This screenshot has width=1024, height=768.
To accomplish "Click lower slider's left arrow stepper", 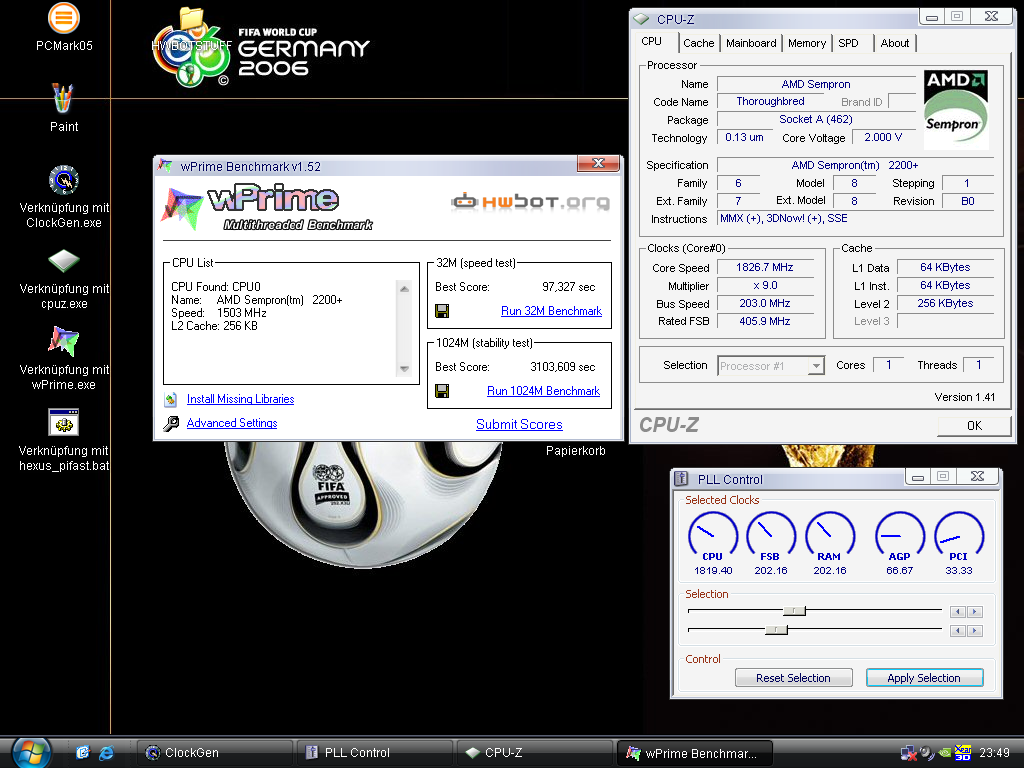I will point(957,630).
